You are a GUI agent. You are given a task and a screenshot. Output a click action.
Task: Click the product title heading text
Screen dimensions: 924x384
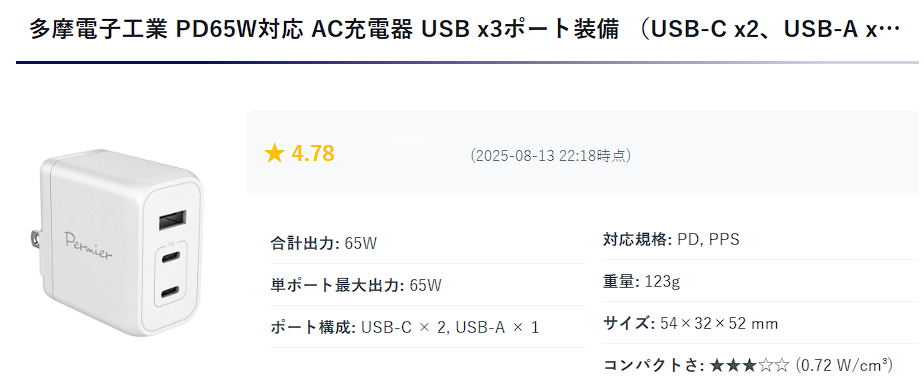tap(464, 30)
